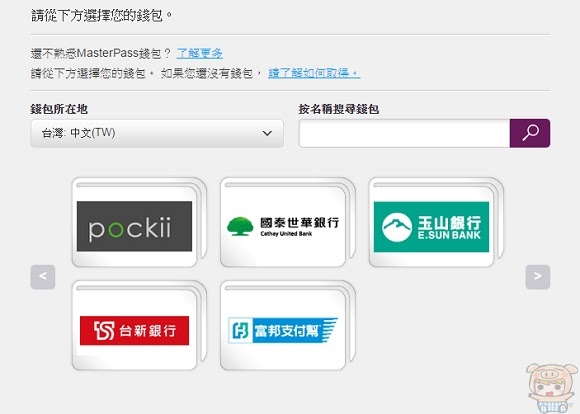Click the 按名稱搜尋錢包 text field
The image size is (580, 414).
[404, 133]
